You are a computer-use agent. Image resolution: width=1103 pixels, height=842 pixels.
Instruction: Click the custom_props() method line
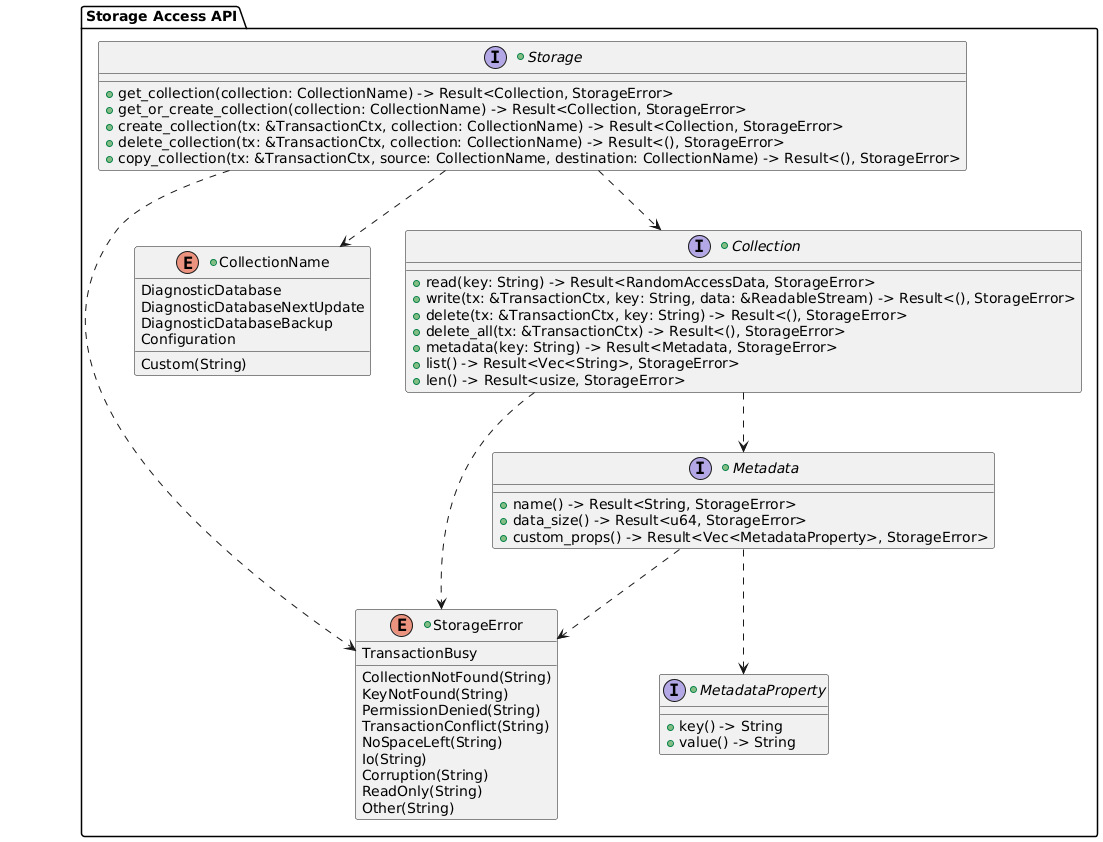pos(750,537)
